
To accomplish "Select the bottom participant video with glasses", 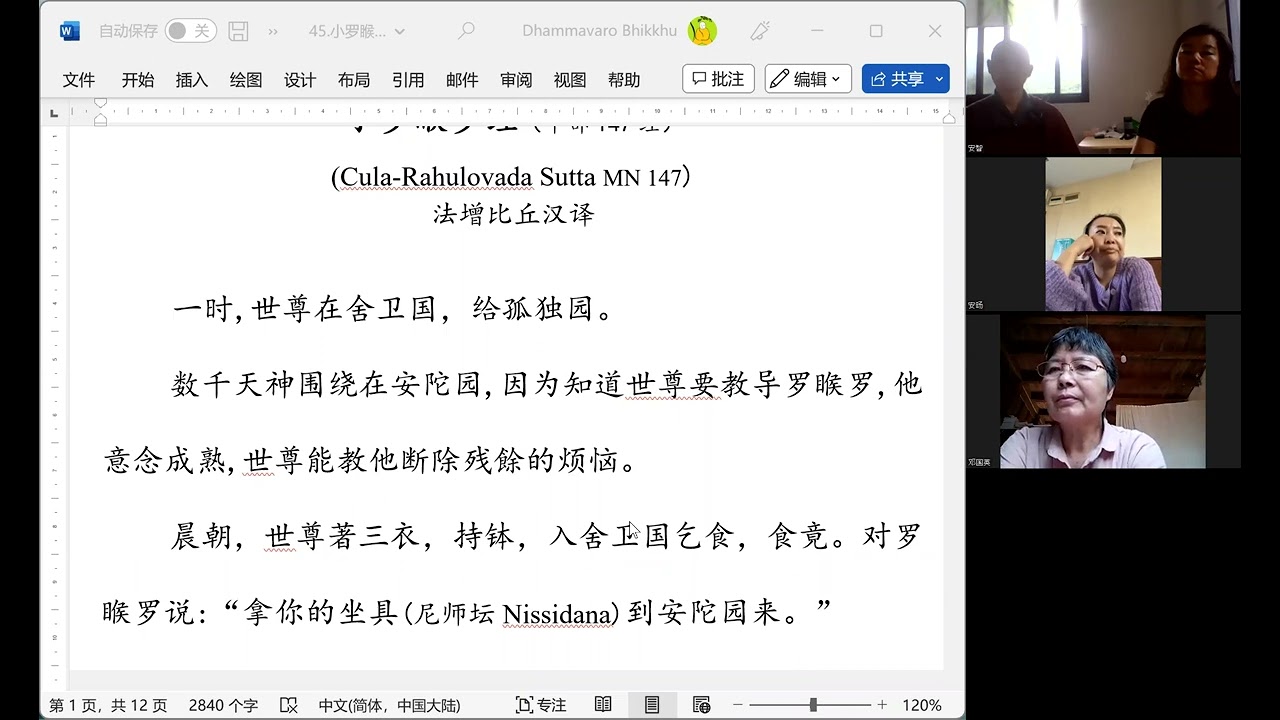I will (x=1103, y=391).
